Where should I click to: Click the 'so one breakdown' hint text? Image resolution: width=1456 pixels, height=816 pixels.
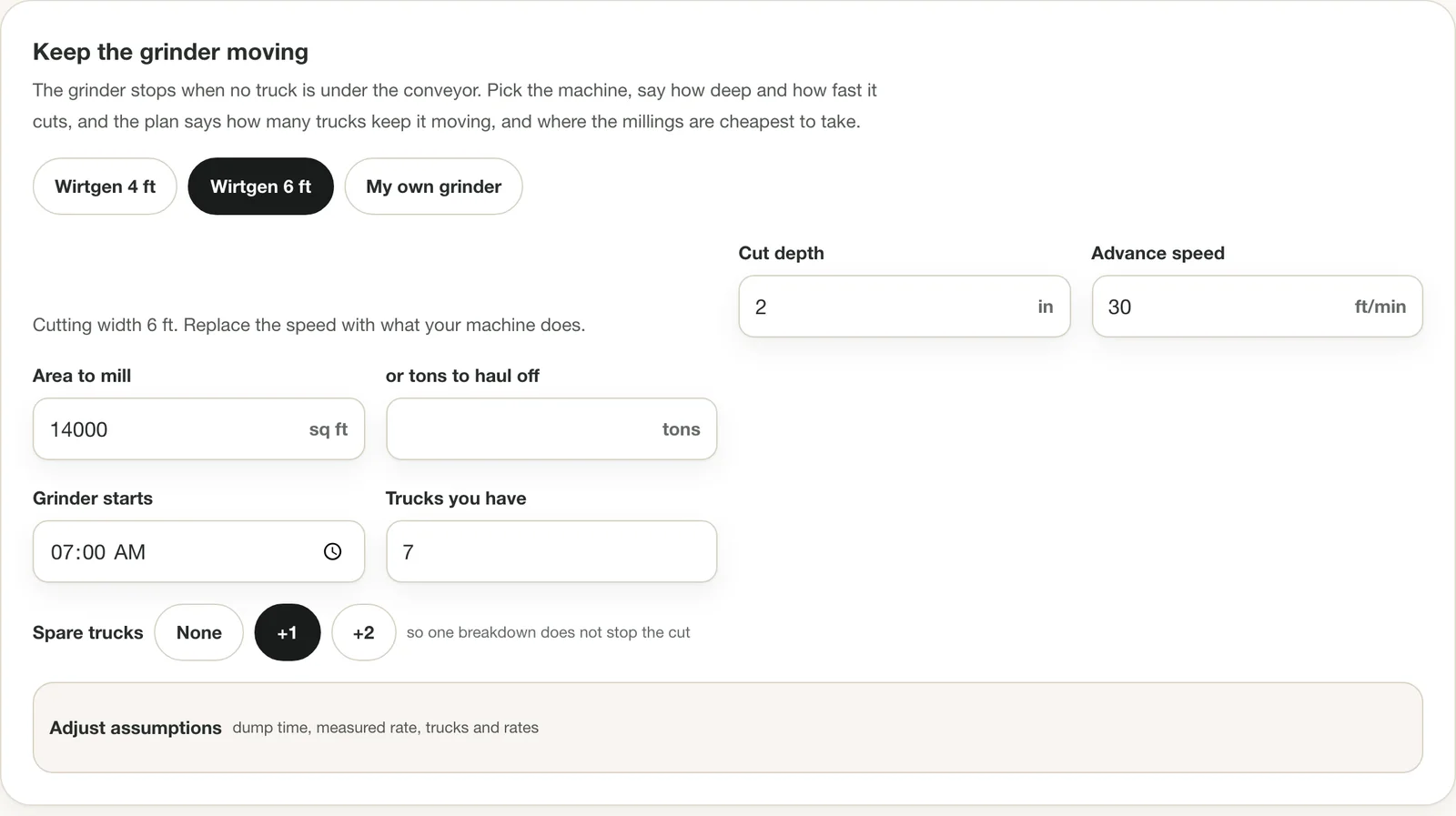point(548,632)
